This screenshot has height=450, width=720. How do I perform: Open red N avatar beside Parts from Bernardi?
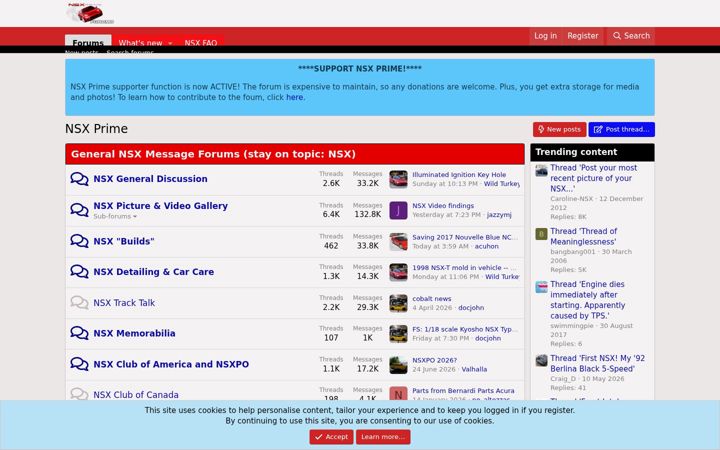click(398, 394)
